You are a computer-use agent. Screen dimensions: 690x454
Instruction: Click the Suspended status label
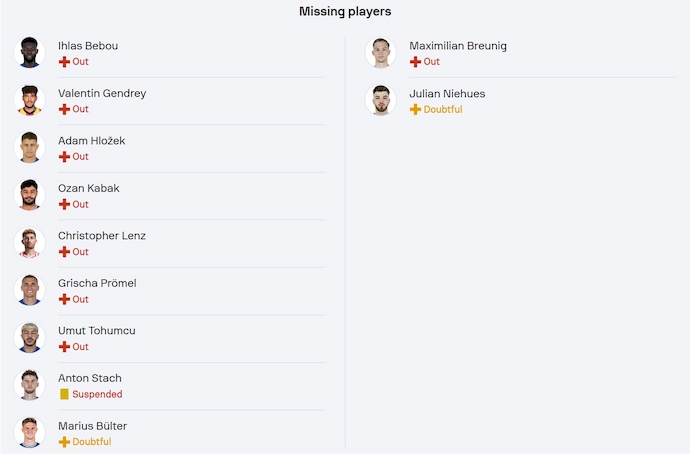click(97, 394)
